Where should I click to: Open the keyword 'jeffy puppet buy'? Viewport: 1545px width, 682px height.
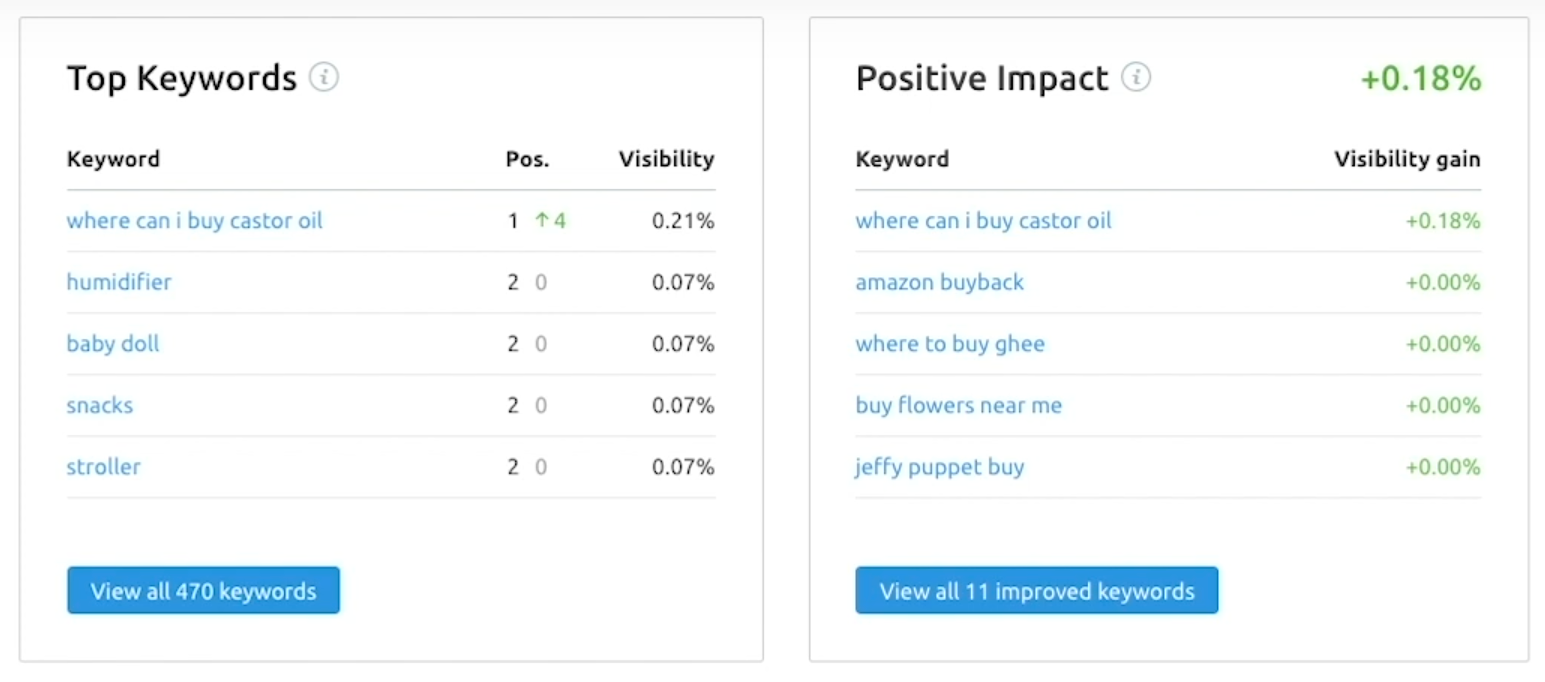[940, 466]
